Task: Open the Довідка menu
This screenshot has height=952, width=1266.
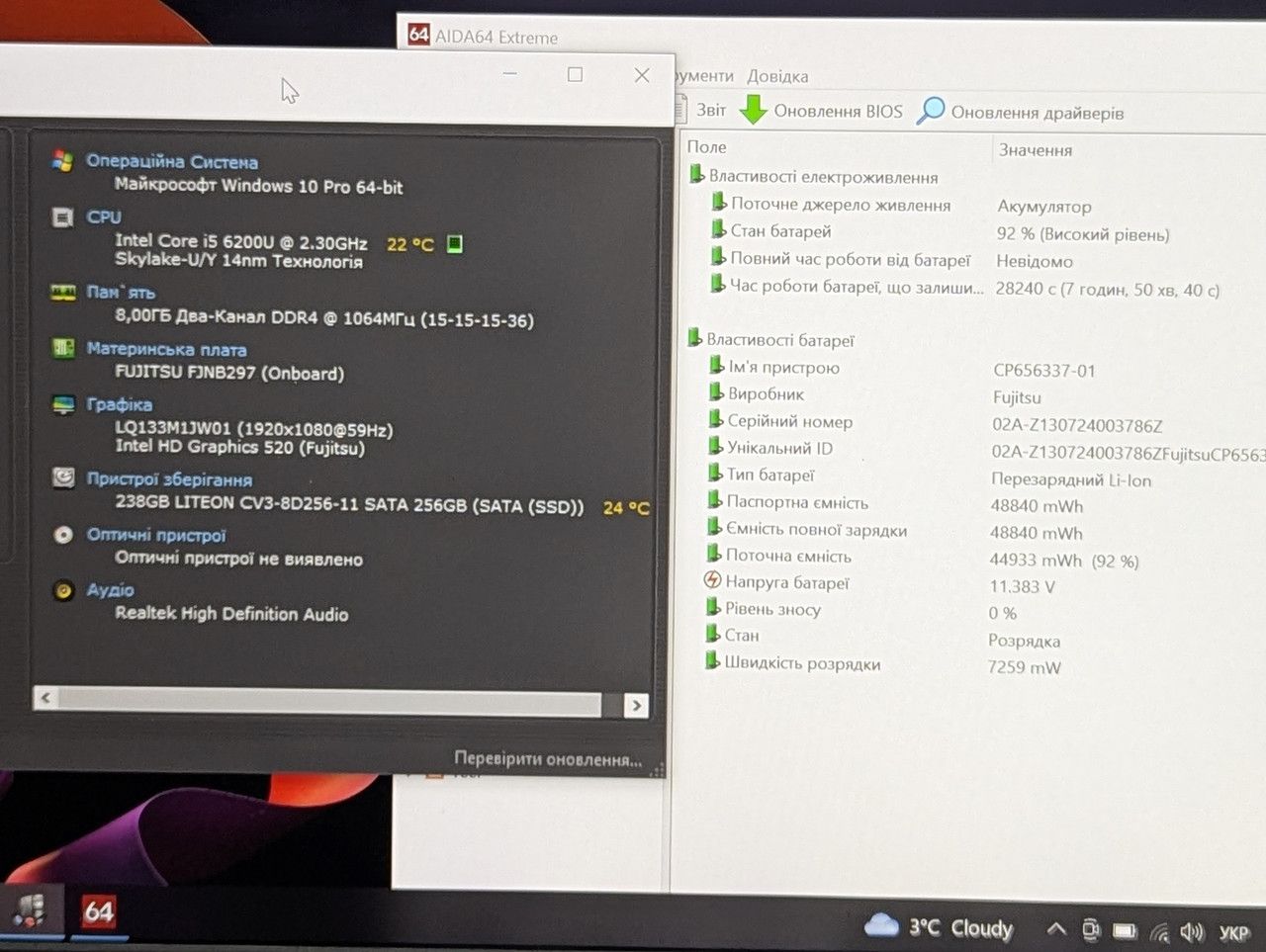Action: tap(777, 76)
